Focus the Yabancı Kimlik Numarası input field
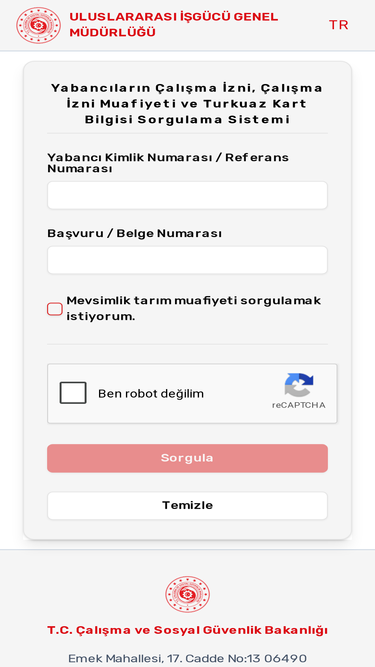Viewport: 375px width, 667px height. click(x=187, y=195)
